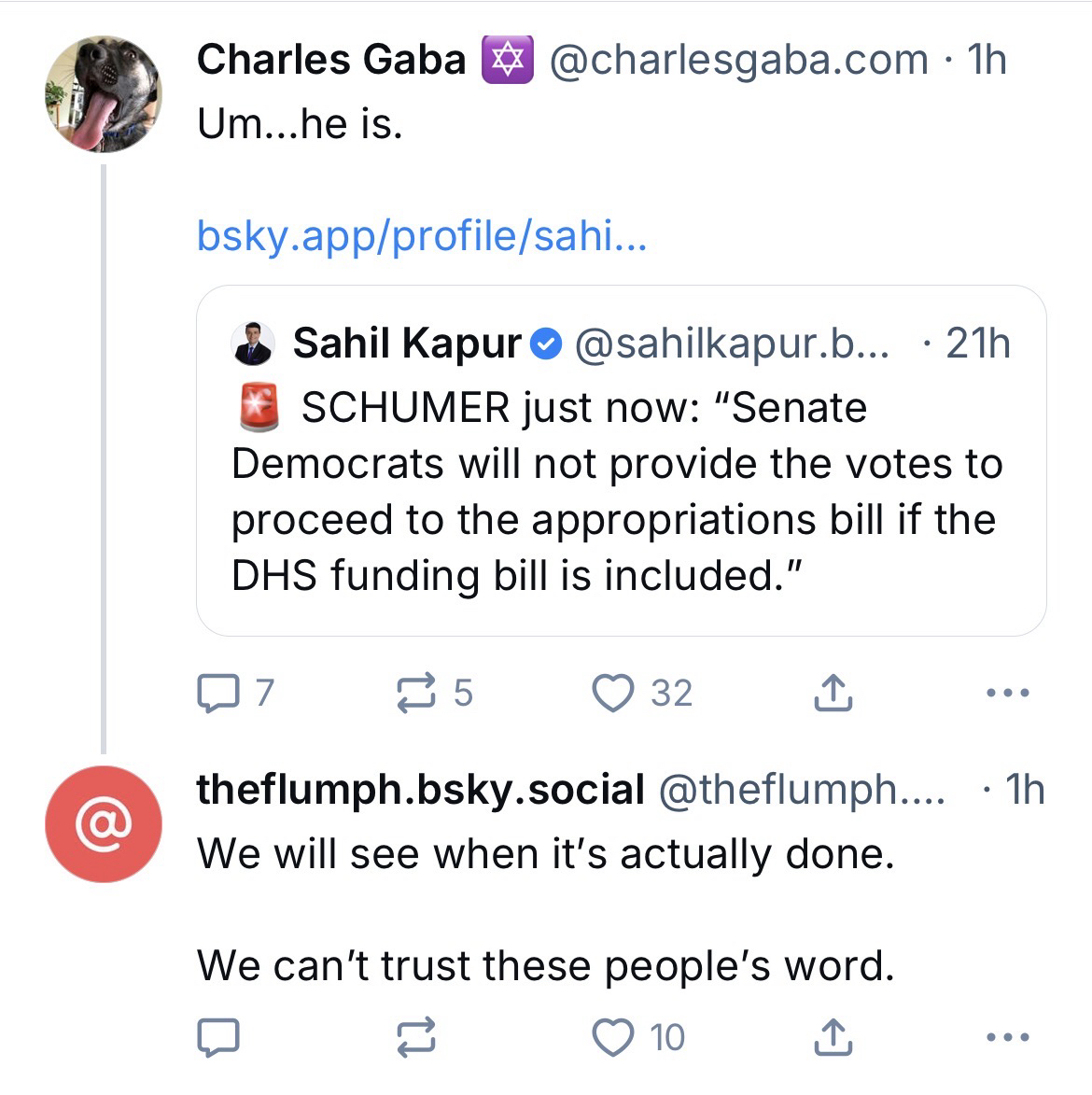Click Sahil Kapur's blue verified badge
Screen dimensions: 1092x1095
coord(547,344)
